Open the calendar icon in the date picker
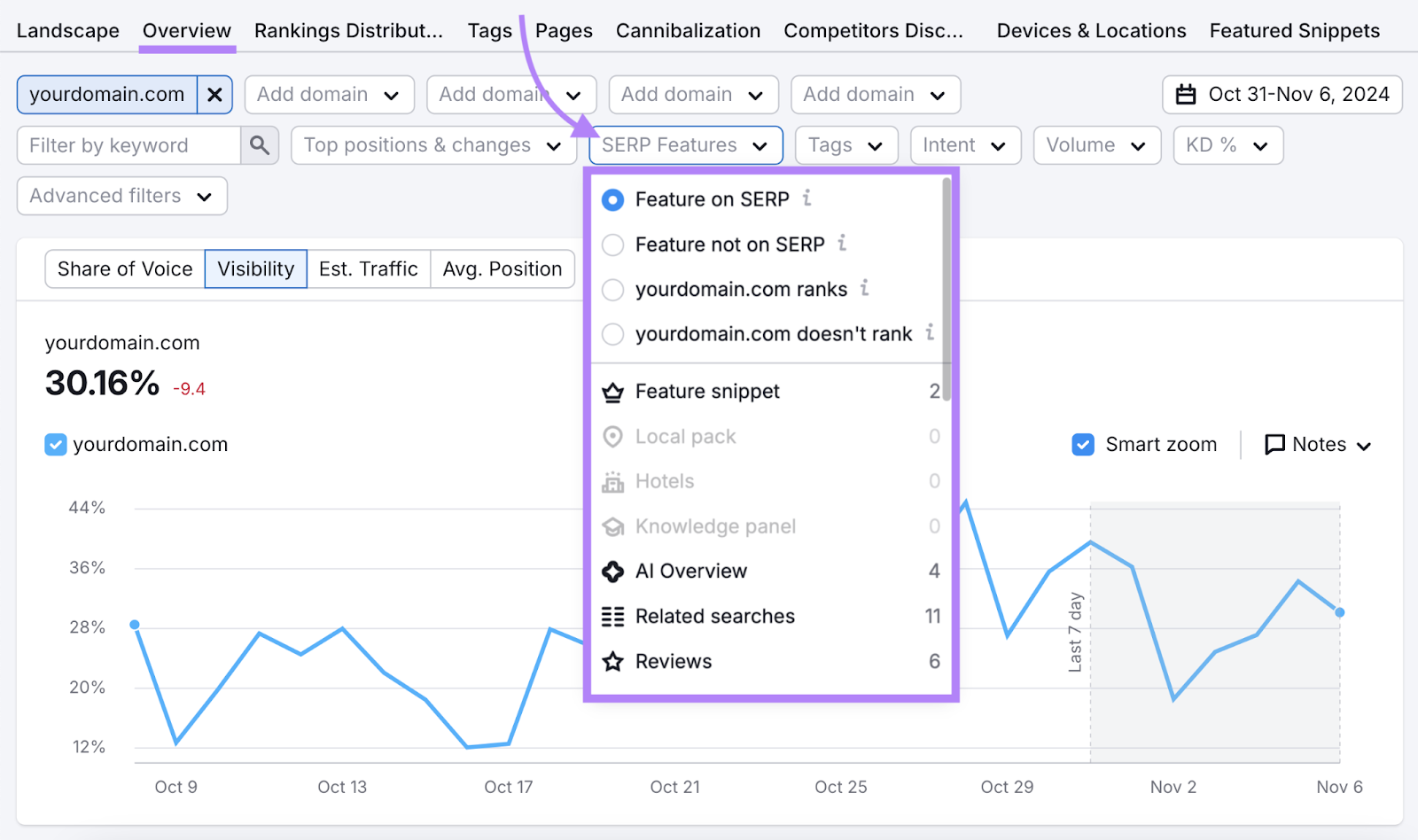Screen dimensions: 1418x840 [x=1186, y=94]
